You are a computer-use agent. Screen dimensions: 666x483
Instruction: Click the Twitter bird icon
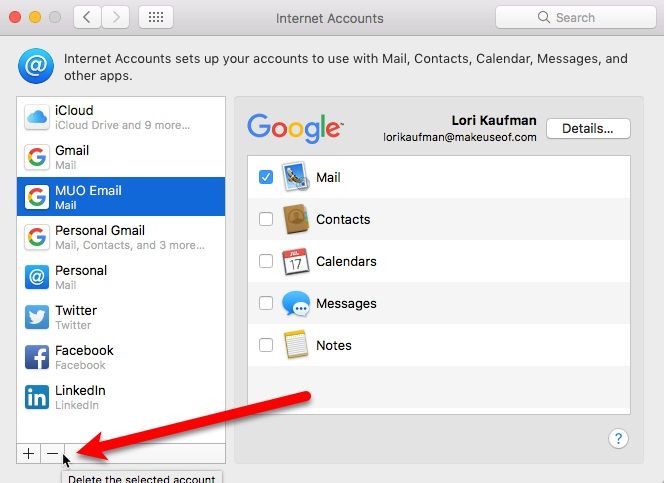pyautogui.click(x=36, y=317)
